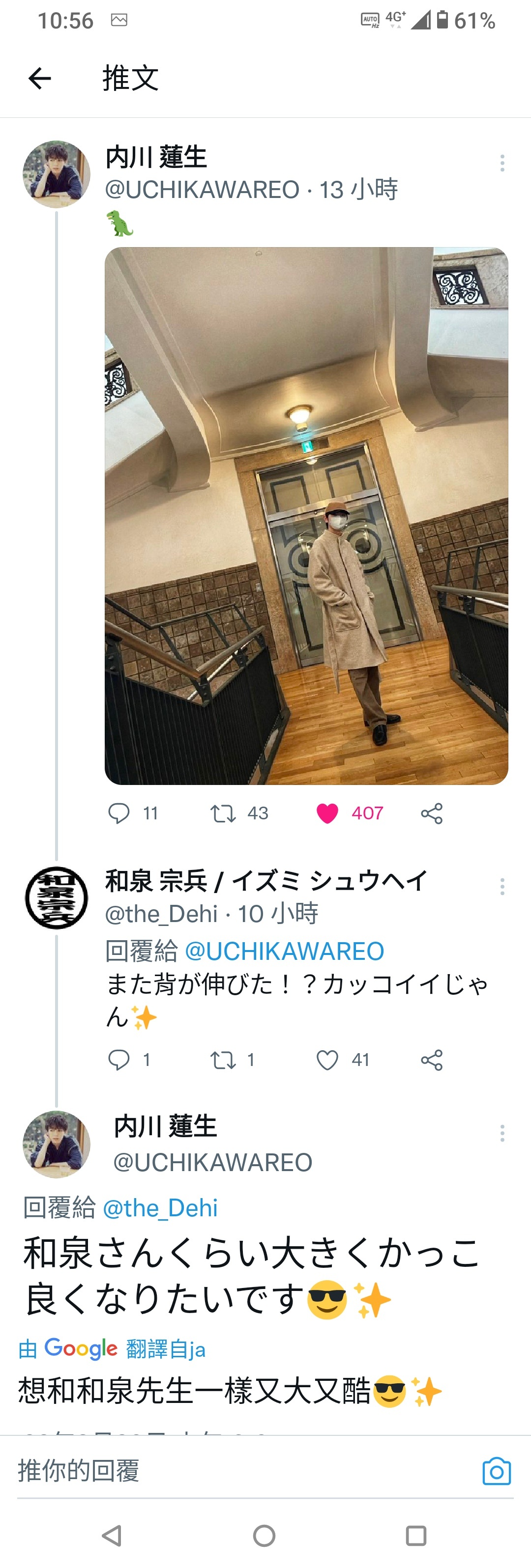Open options menu for bottom 内川蓮生 reply
Screen dimensions: 531x1568
tap(502, 1133)
